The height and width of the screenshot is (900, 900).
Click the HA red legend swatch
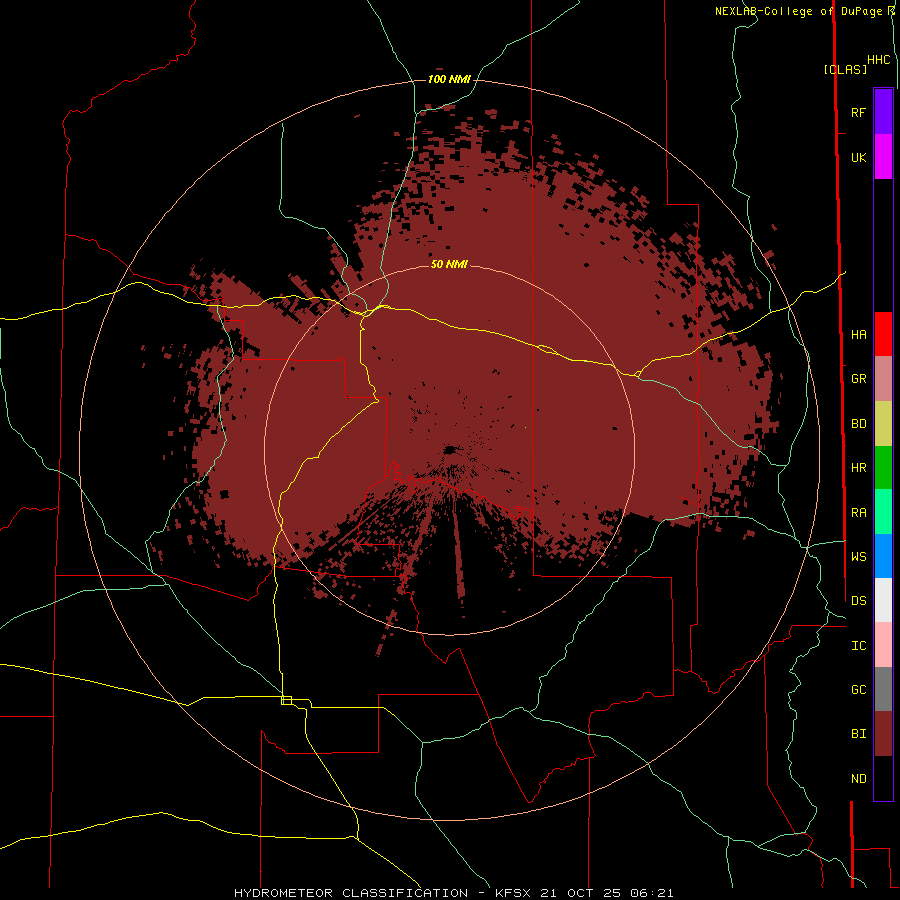point(883,334)
